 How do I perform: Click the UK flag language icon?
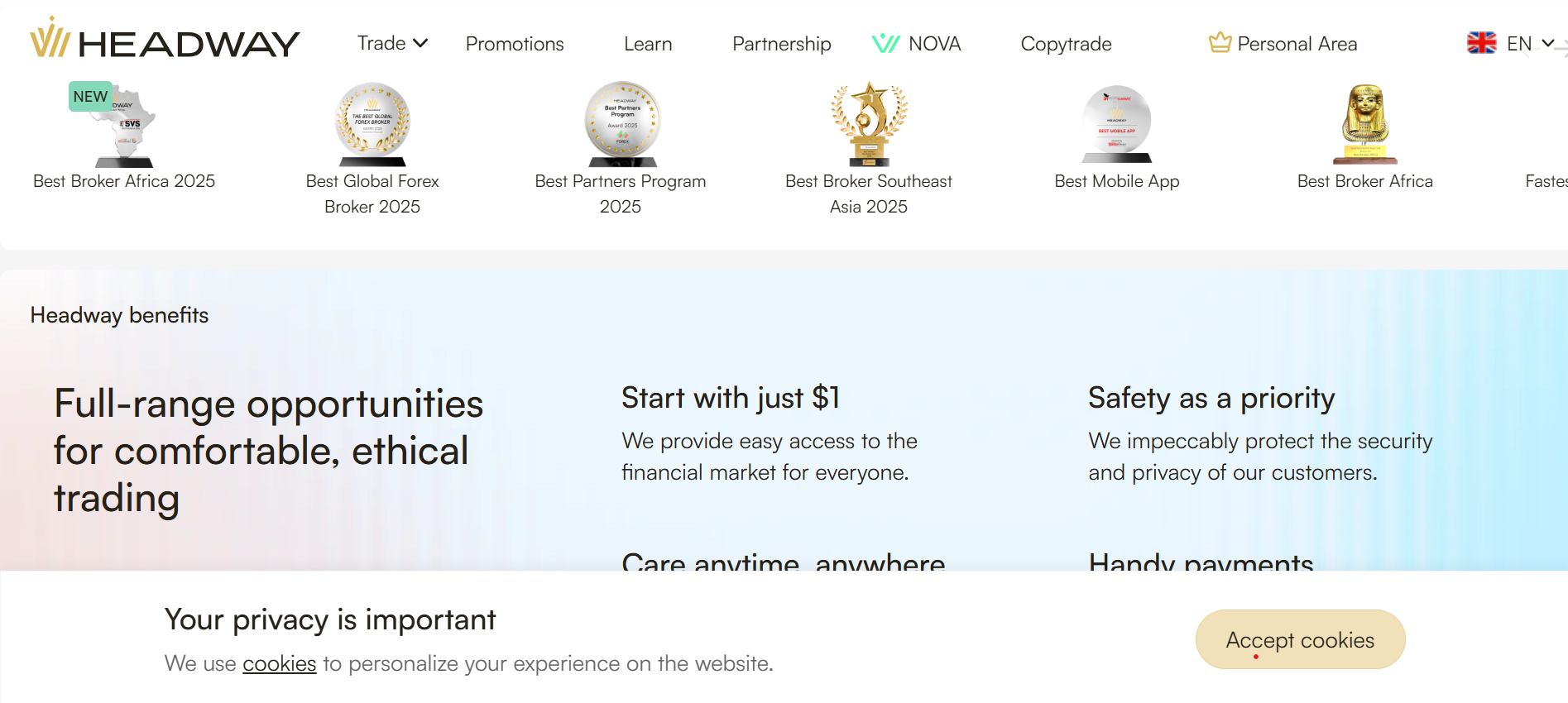[x=1480, y=43]
